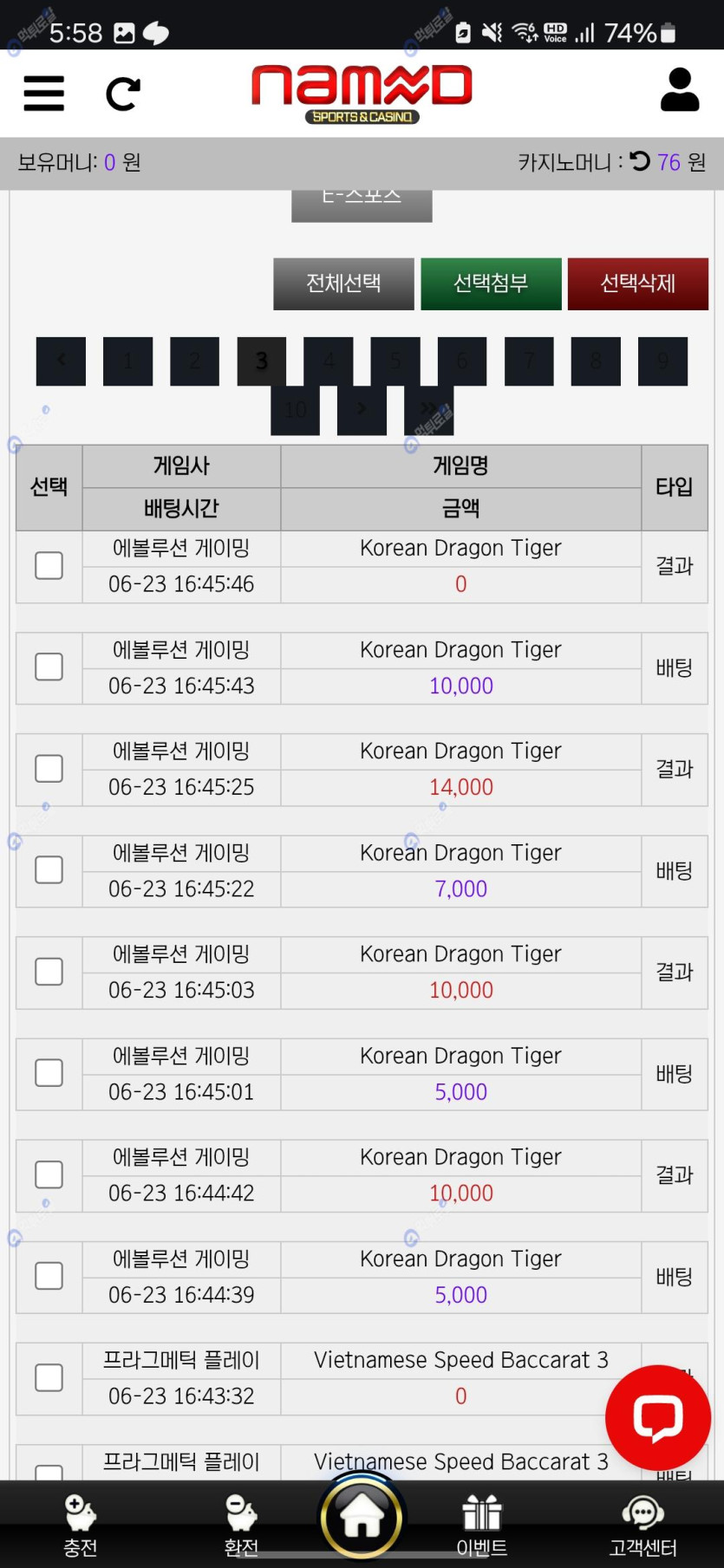Refresh casino money balance icon
724x1568 pixels.
(x=640, y=161)
